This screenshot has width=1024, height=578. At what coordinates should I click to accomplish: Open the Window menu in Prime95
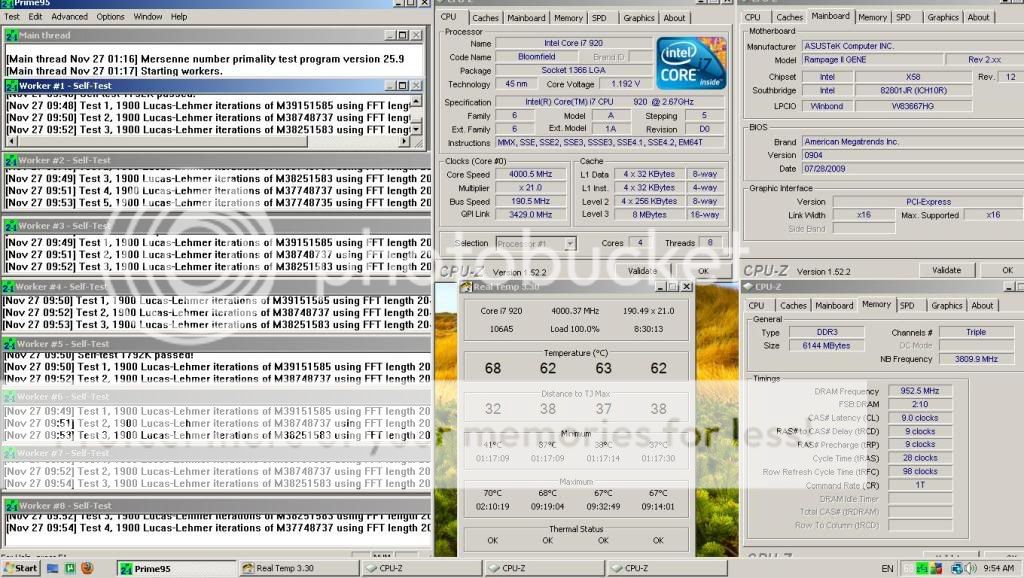(x=148, y=17)
